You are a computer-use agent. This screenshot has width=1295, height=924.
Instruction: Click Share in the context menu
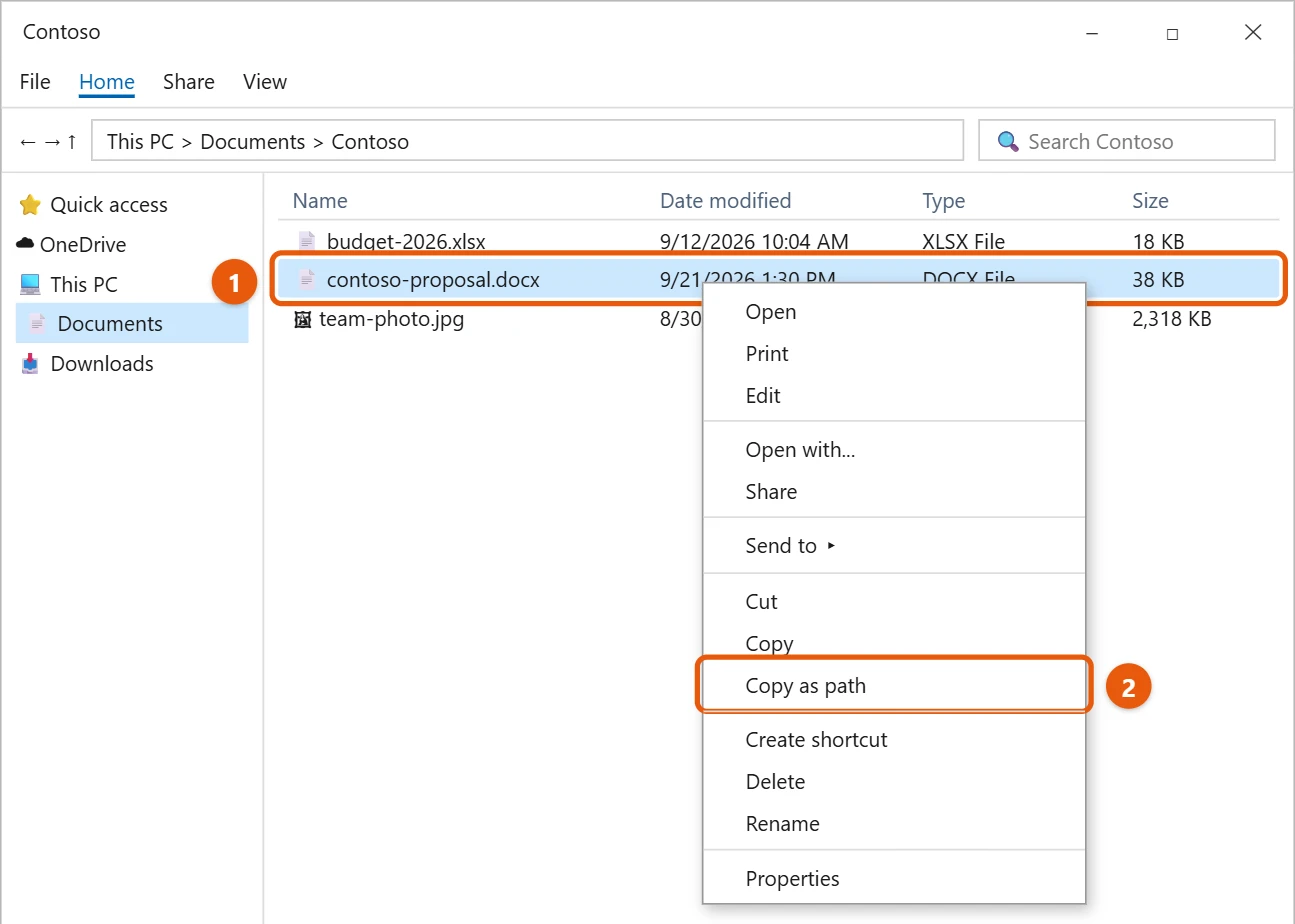point(894,492)
